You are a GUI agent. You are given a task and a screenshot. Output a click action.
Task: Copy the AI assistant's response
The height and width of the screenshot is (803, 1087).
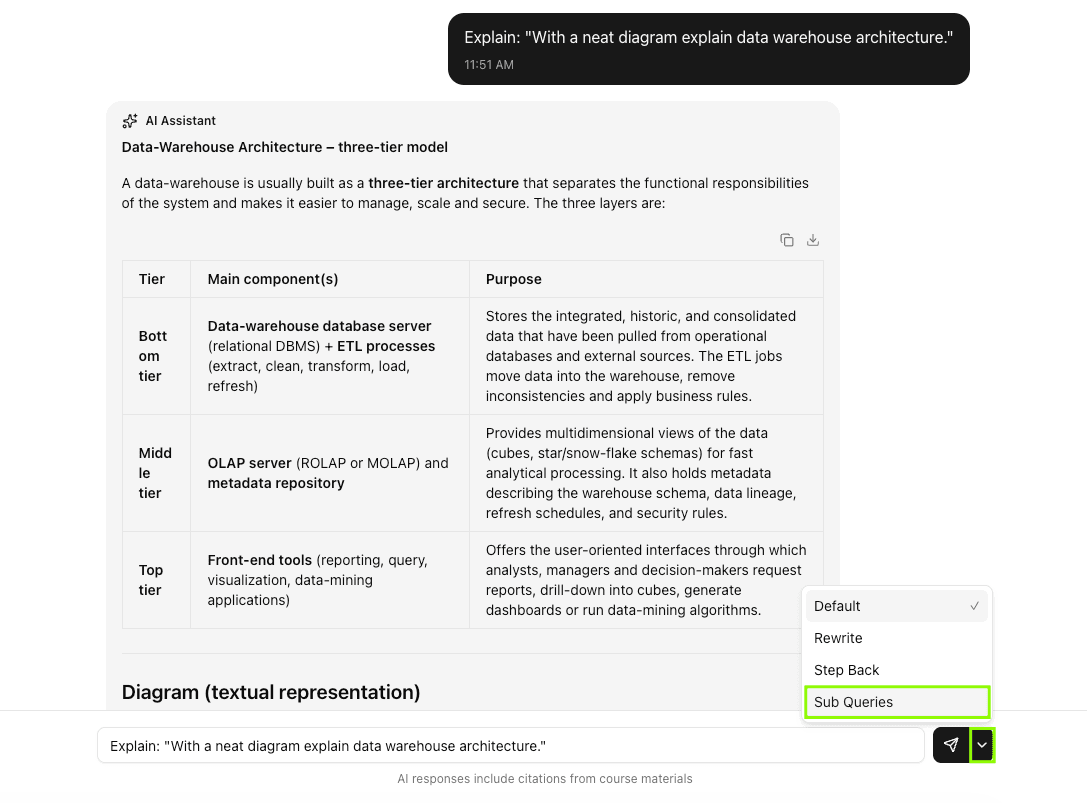click(x=787, y=240)
